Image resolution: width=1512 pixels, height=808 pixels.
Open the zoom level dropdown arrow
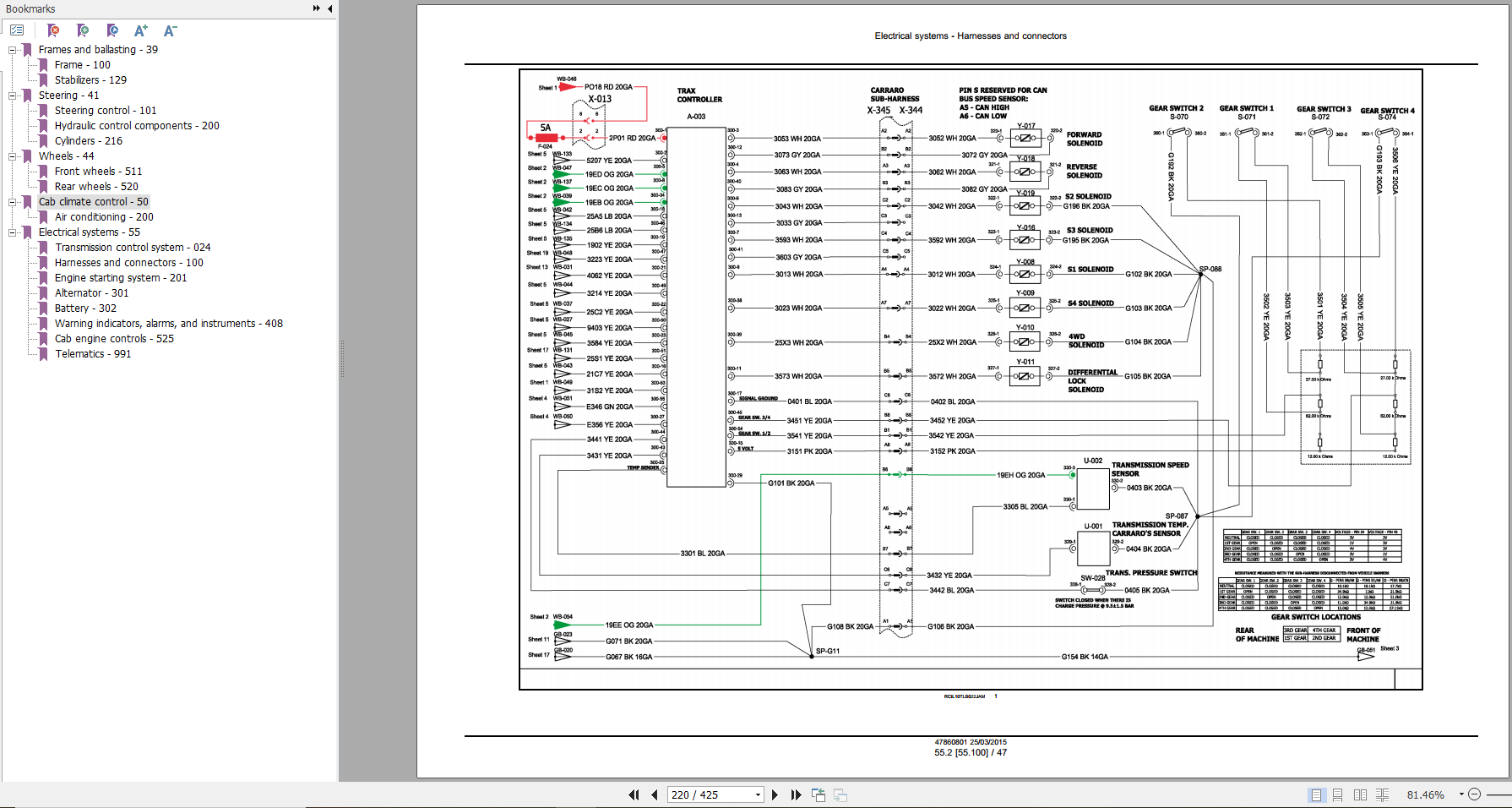[x=1461, y=794]
